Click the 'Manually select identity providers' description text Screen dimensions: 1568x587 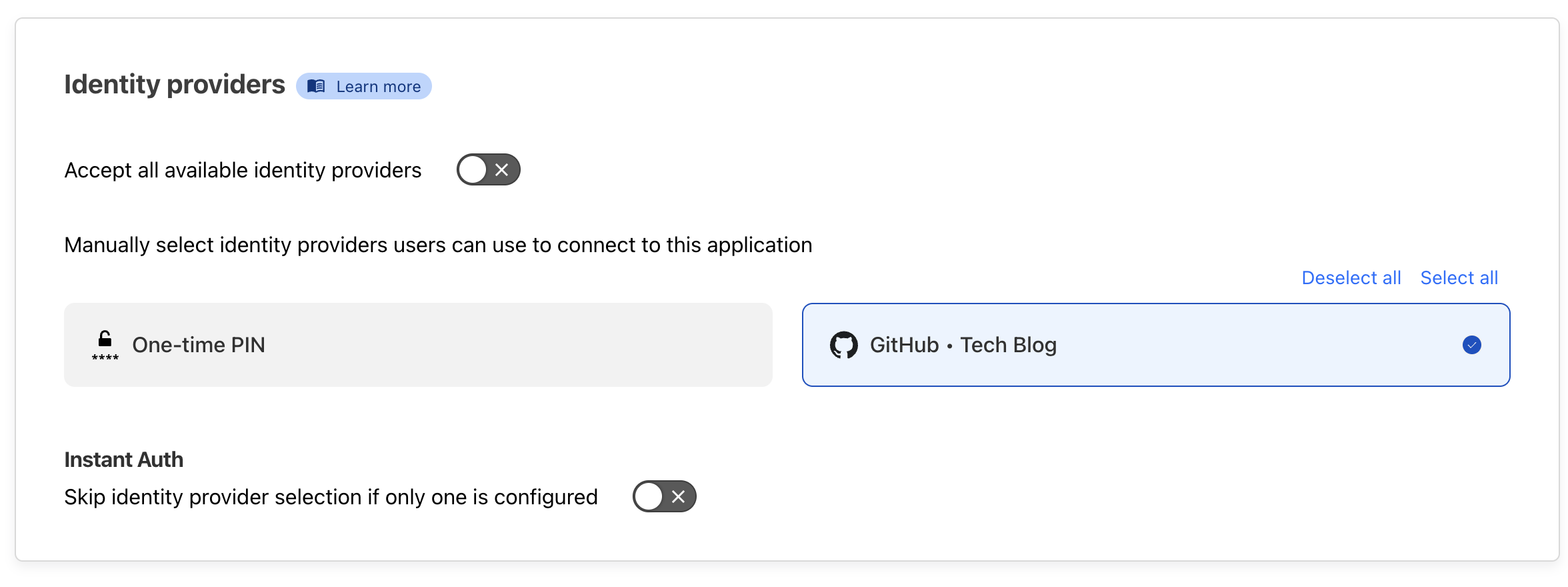[x=438, y=245]
